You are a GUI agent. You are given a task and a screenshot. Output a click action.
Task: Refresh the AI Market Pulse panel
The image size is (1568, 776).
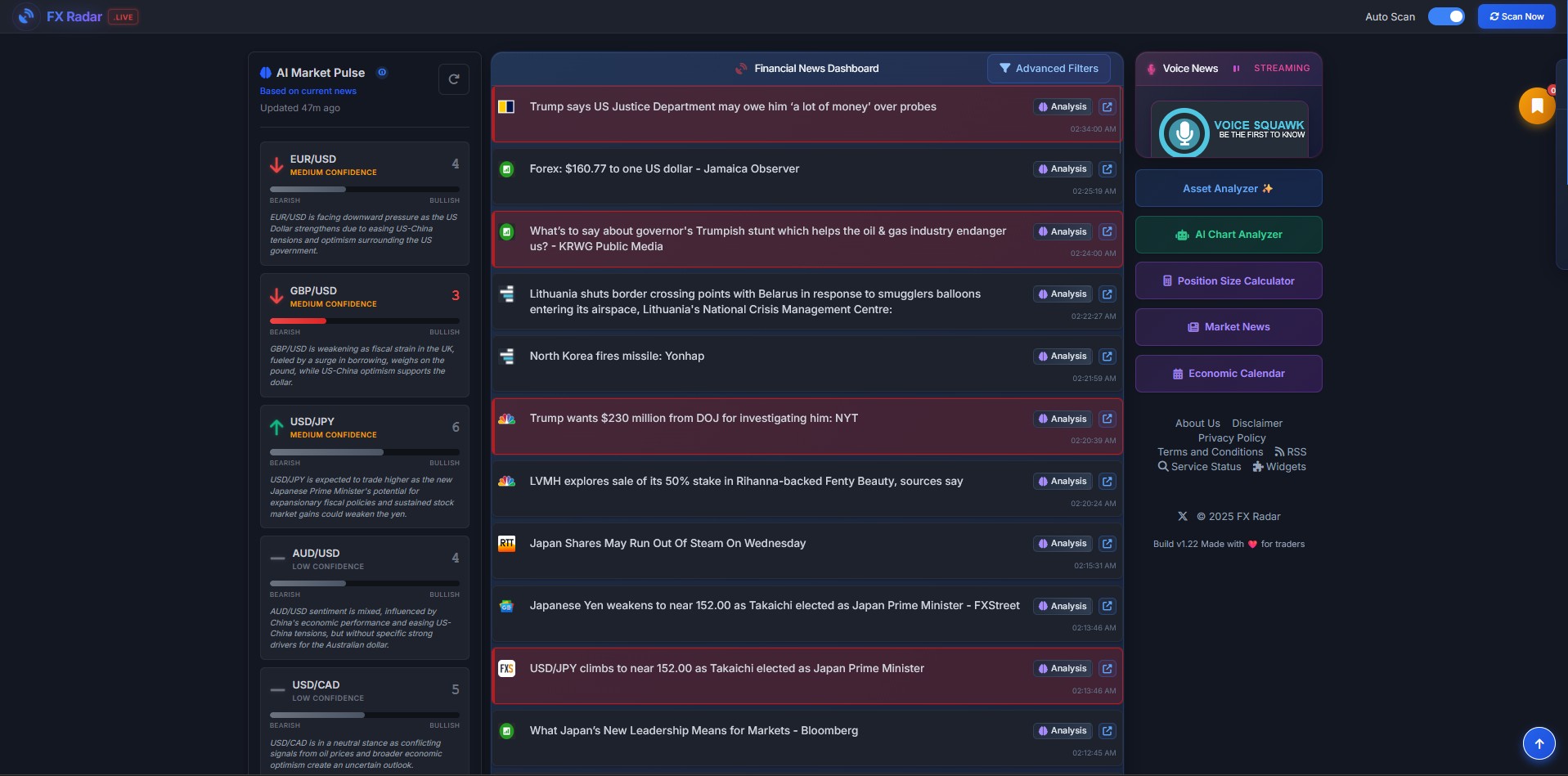(x=453, y=79)
